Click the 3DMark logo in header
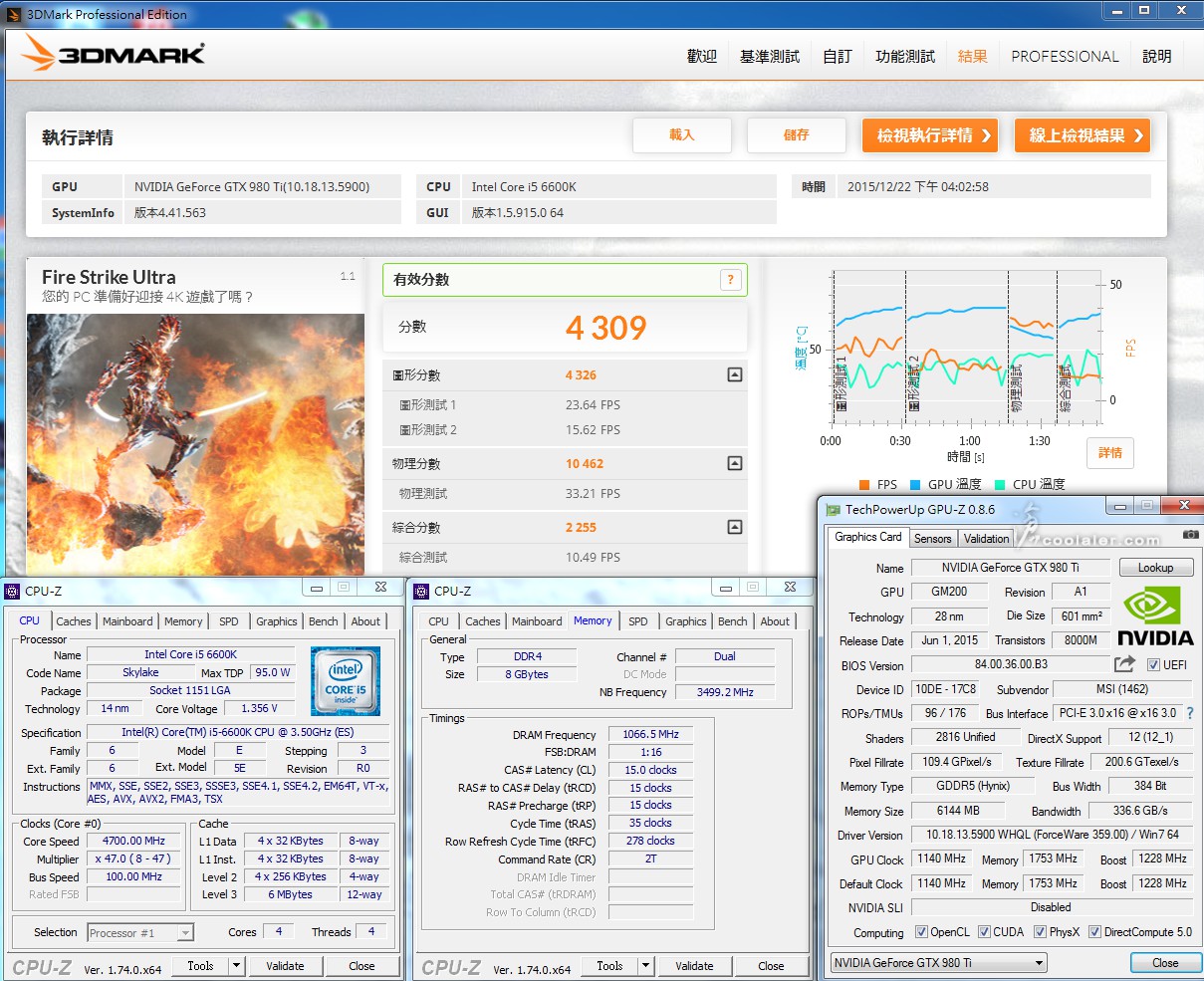This screenshot has height=981, width=1204. coord(114,54)
